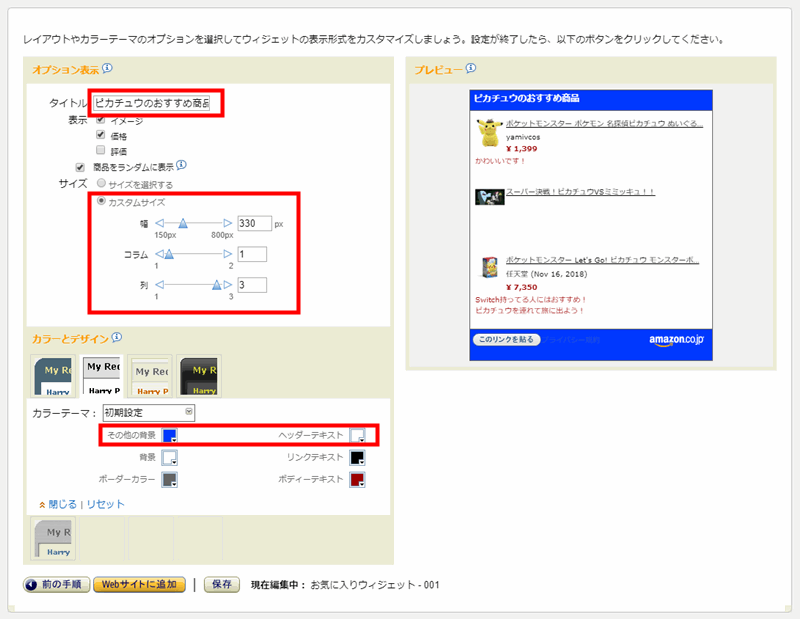Click the amazon.co.jp logo in the preview

[676, 340]
